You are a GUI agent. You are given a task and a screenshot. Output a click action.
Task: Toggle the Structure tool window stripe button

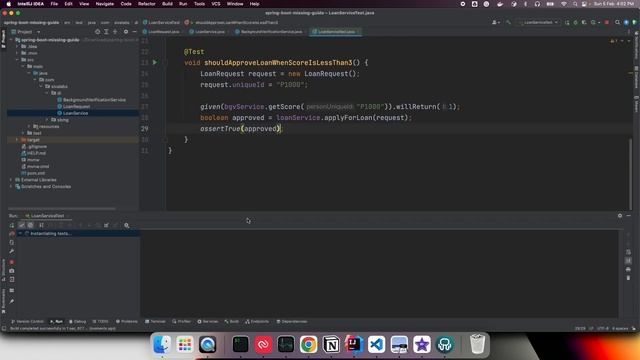tap(4, 270)
